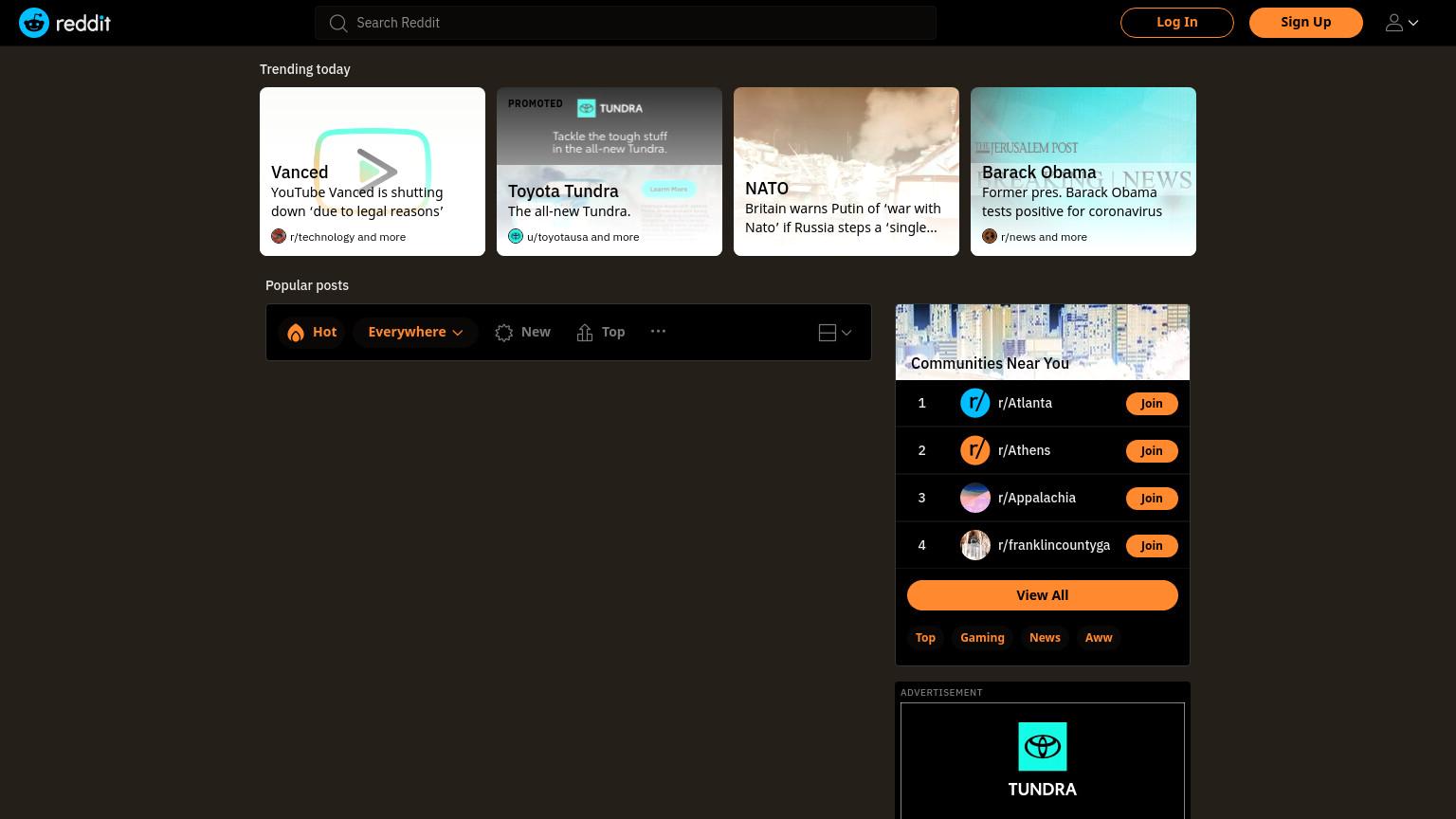Image resolution: width=1456 pixels, height=819 pixels.
Task: Open the r/Atlanta community link
Action: (x=1025, y=403)
